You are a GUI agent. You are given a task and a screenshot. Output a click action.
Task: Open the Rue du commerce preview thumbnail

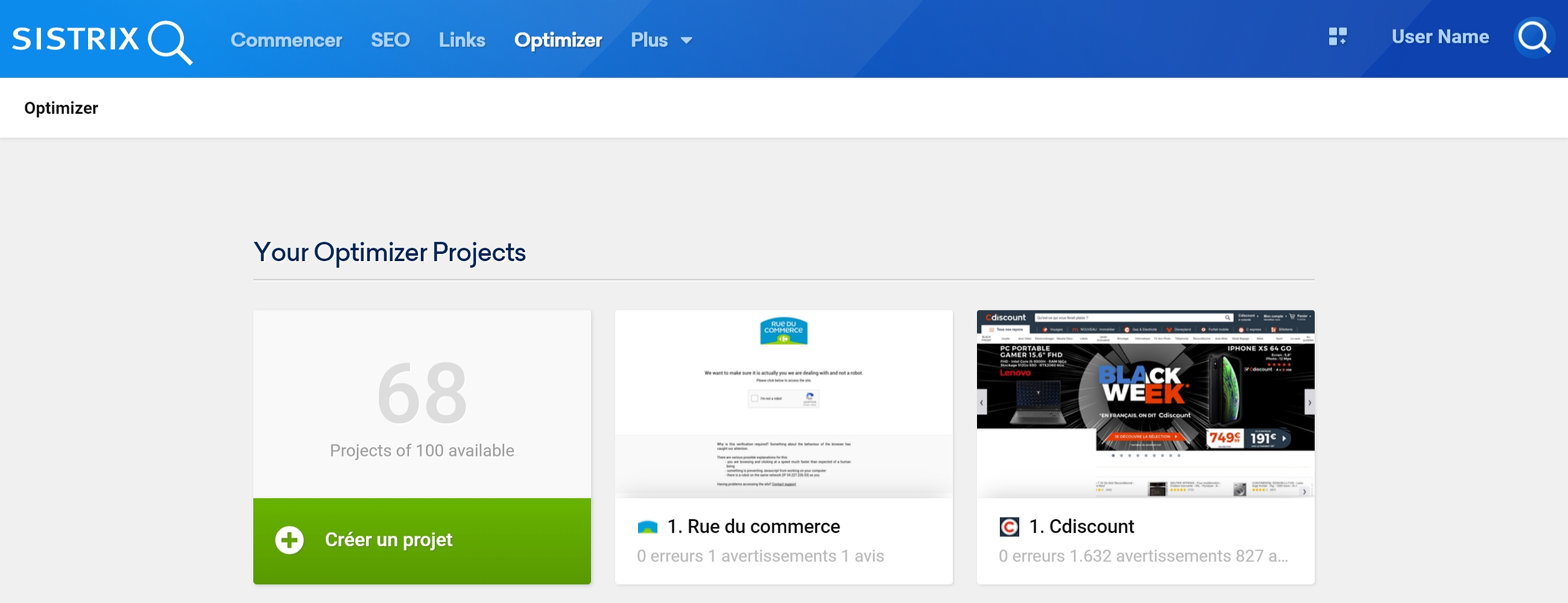coord(783,404)
